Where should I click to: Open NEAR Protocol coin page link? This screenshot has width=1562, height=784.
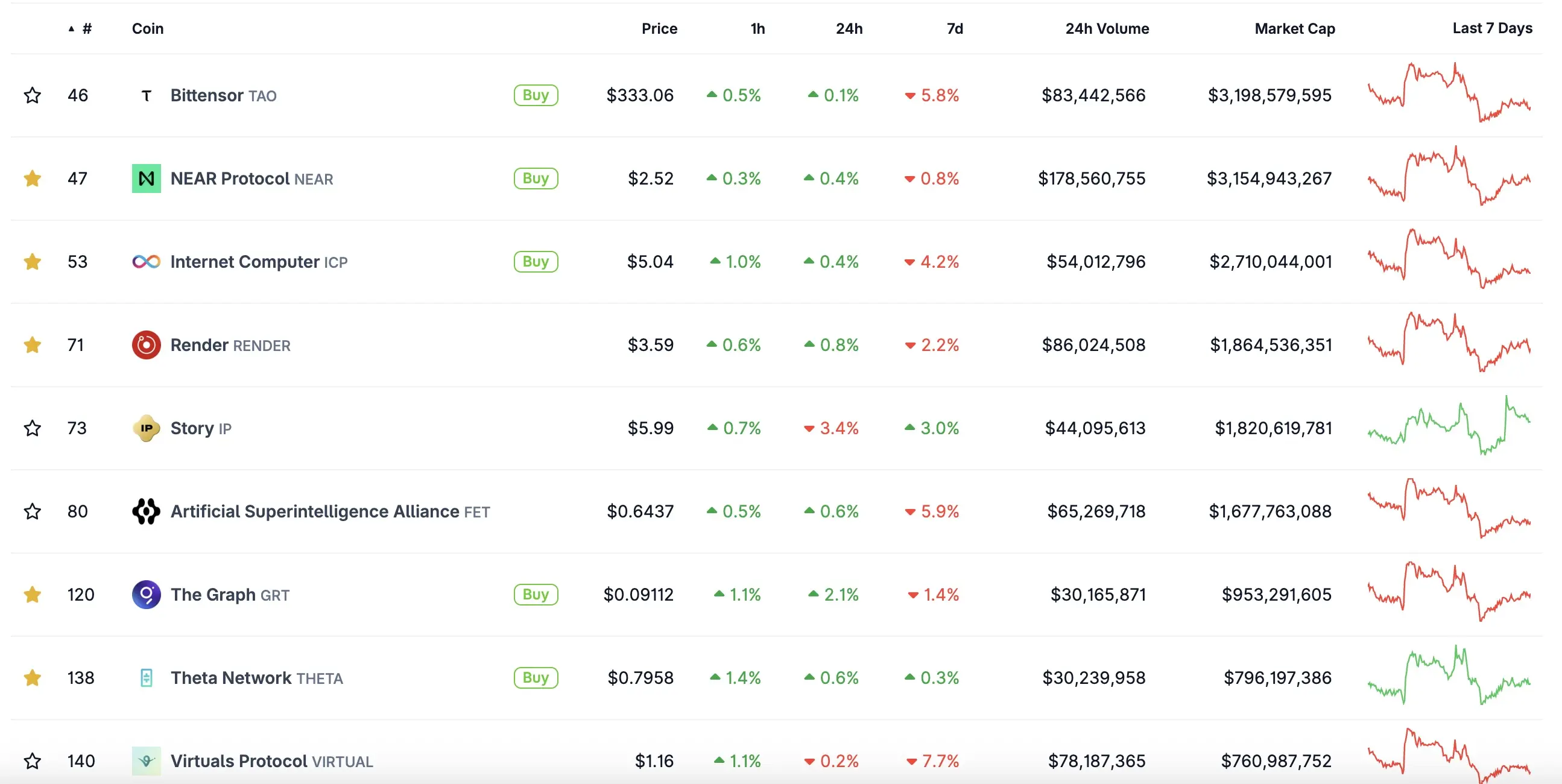[251, 179]
